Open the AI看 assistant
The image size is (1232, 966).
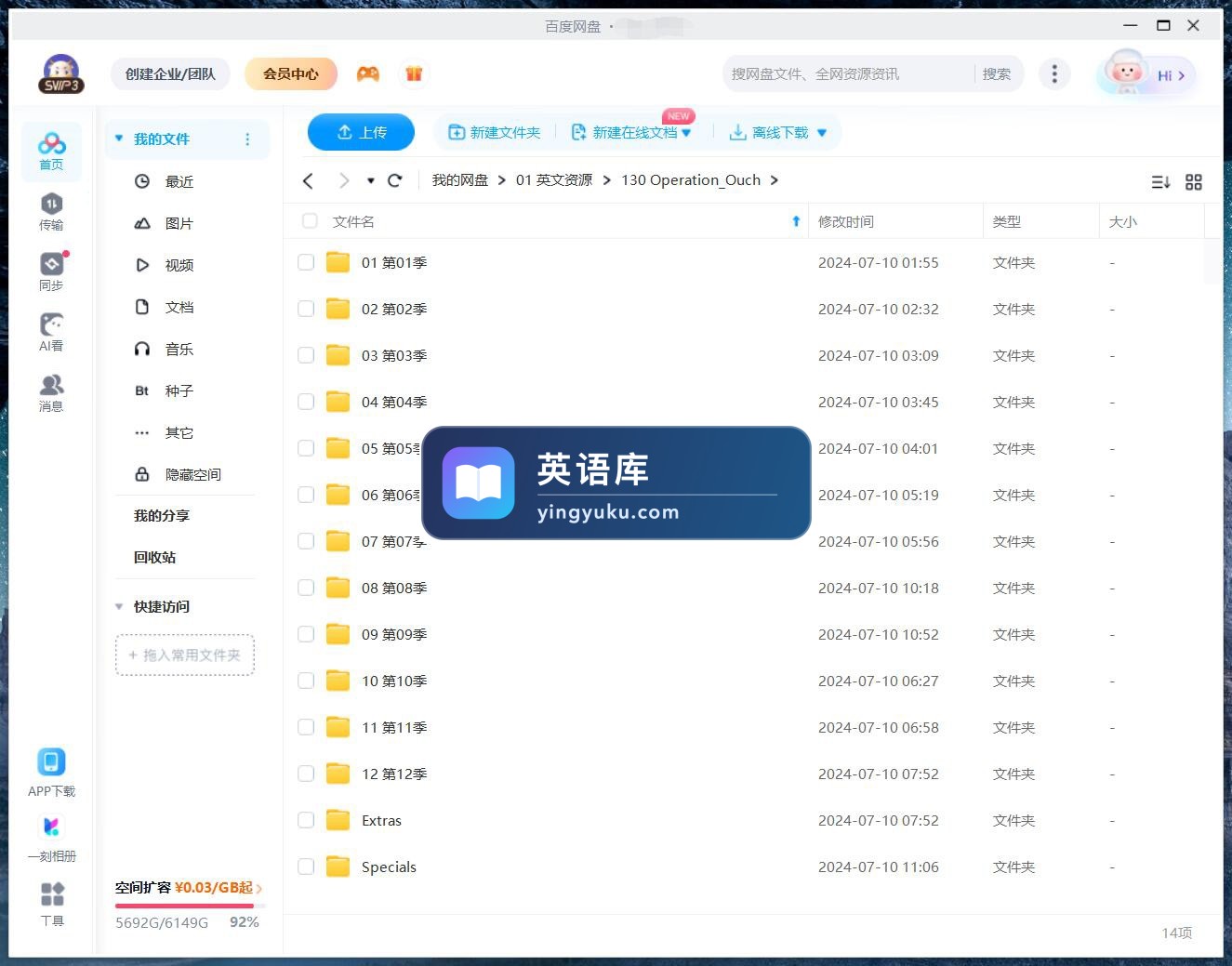tap(51, 333)
